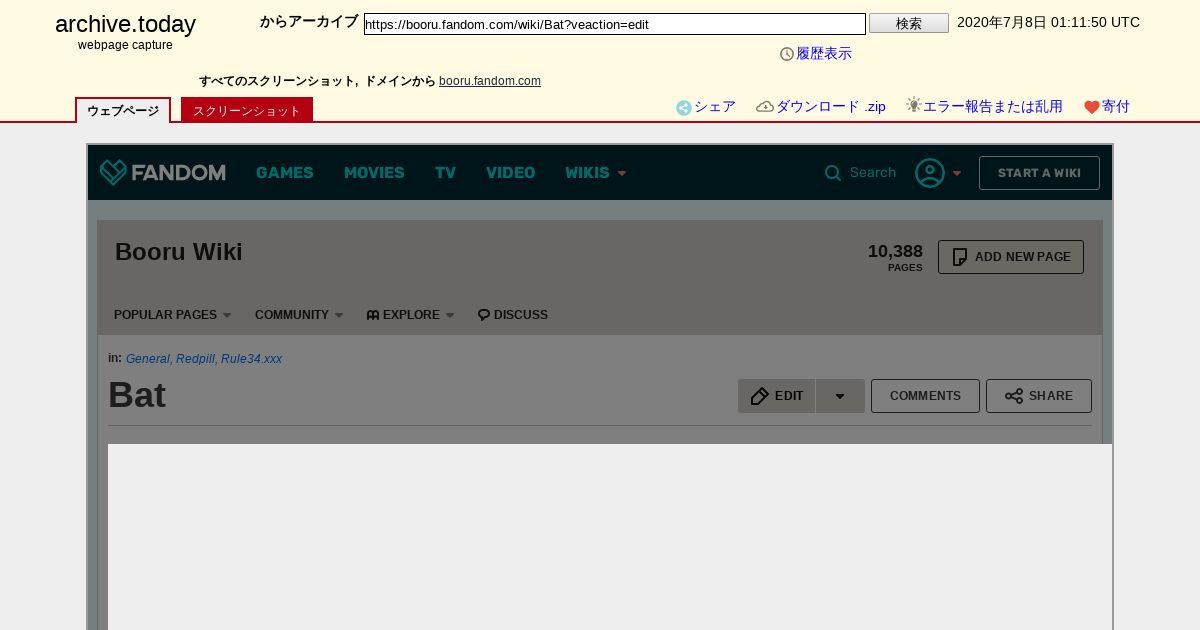Open the VIDEO menu
Image resolution: width=1200 pixels, height=630 pixels.
tap(511, 173)
